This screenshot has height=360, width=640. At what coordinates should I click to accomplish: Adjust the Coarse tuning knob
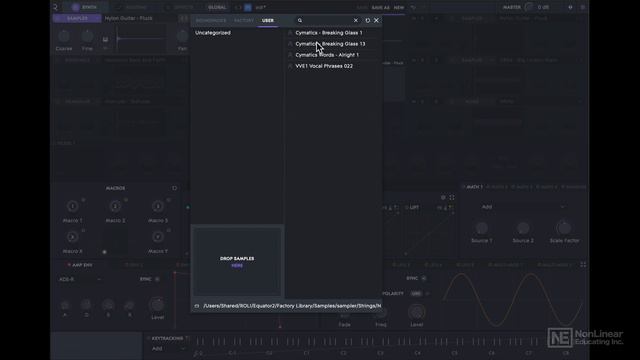[x=64, y=37]
